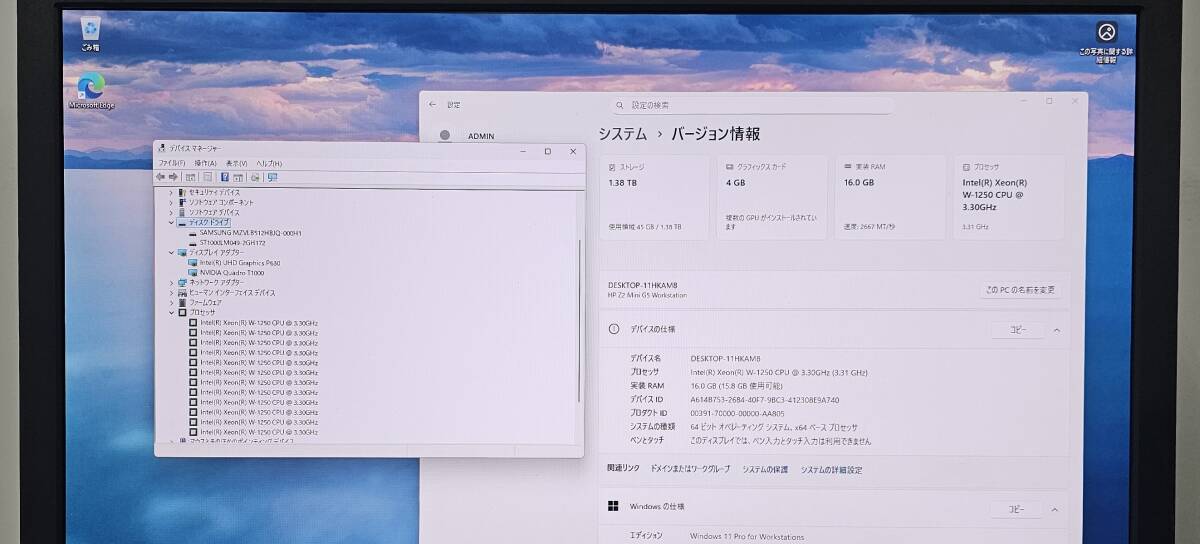Open the システムの詳細設定 link

tap(831, 469)
